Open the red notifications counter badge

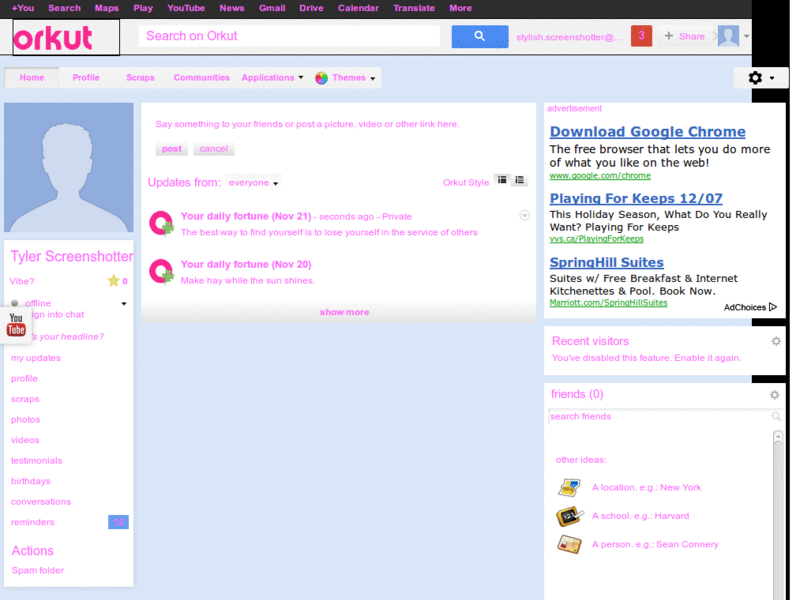click(x=641, y=36)
